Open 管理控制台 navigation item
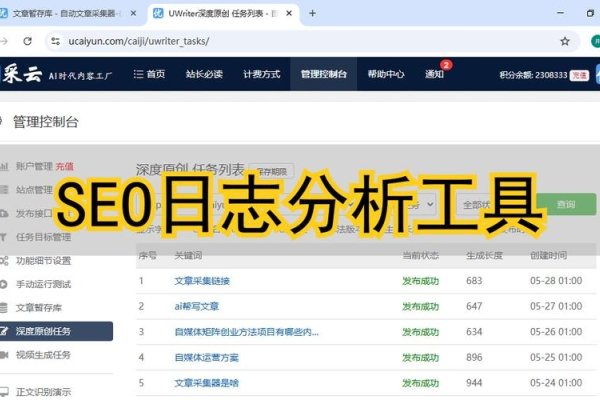 [323, 74]
